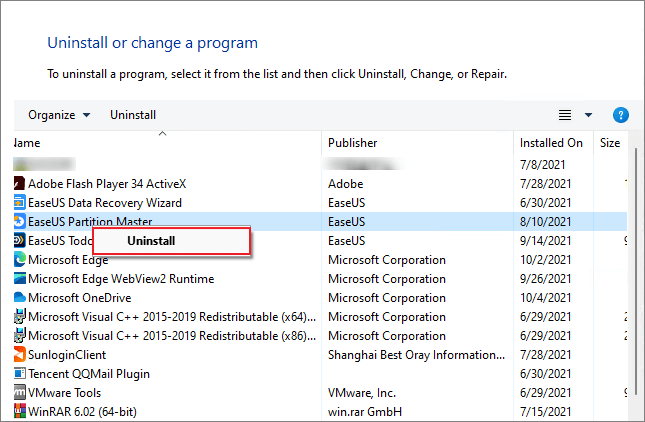
Task: Click the view options list icon
Action: pos(565,115)
